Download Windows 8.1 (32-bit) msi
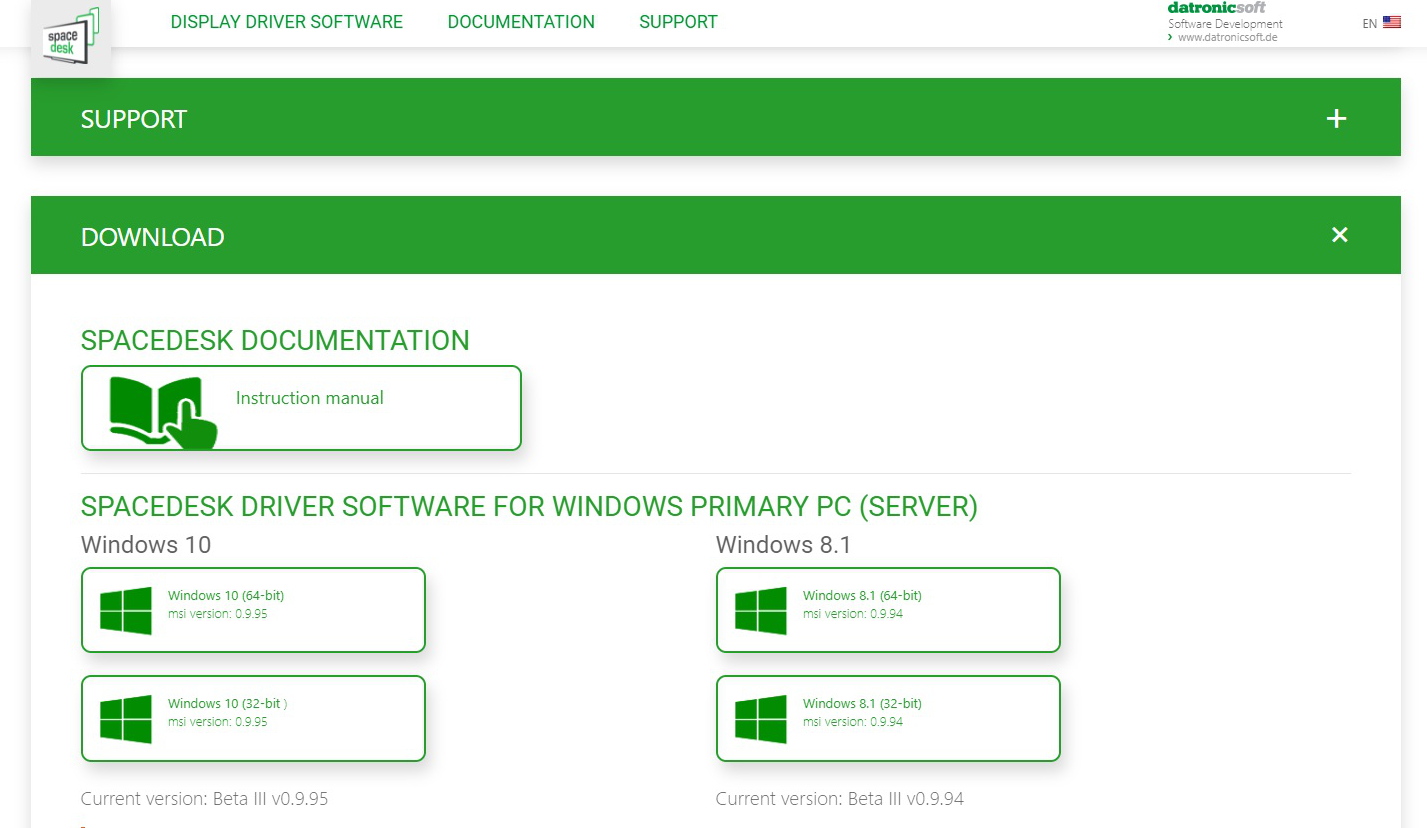Screen dimensions: 1427x828 (x=888, y=718)
